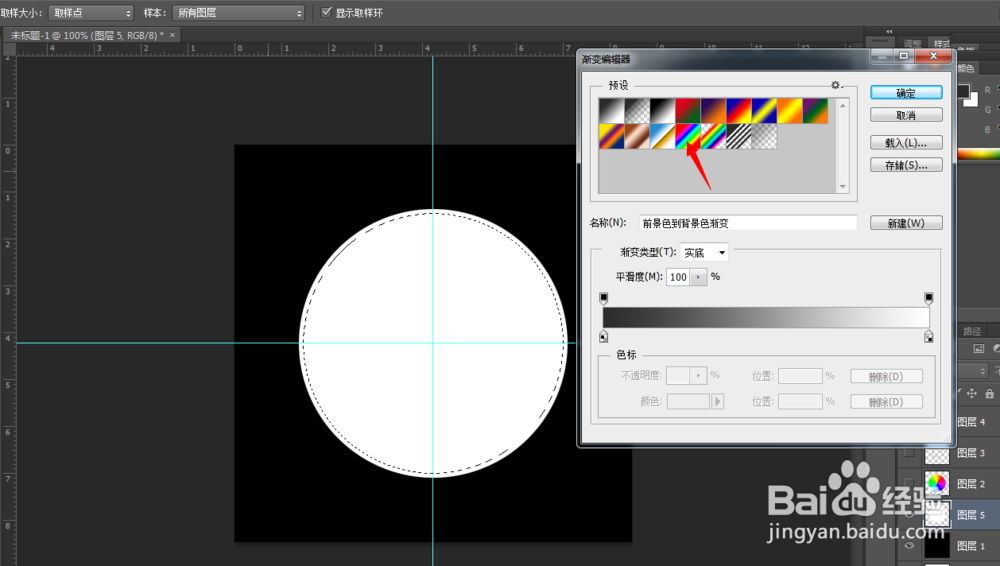
Task: Cancel the gradient editor with 取消
Action: tap(906, 115)
